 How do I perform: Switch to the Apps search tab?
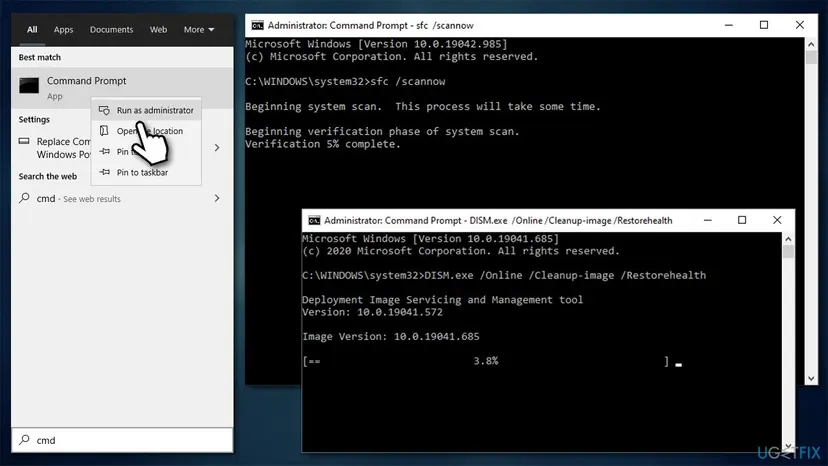coord(63,30)
